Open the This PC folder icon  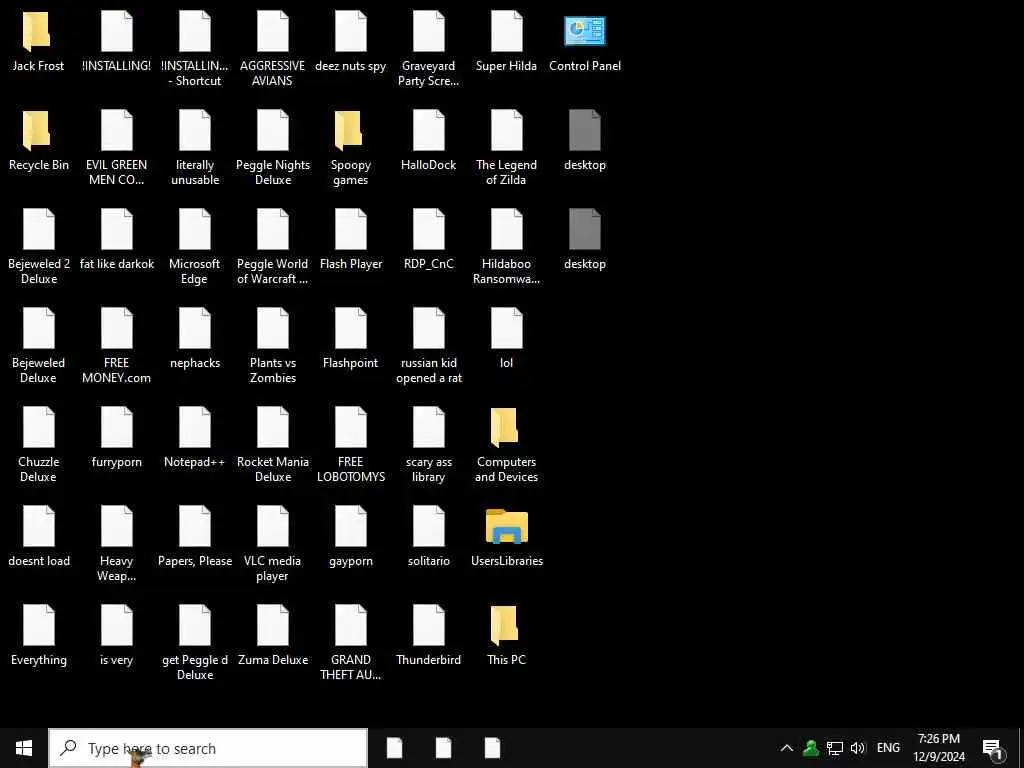tap(505, 625)
